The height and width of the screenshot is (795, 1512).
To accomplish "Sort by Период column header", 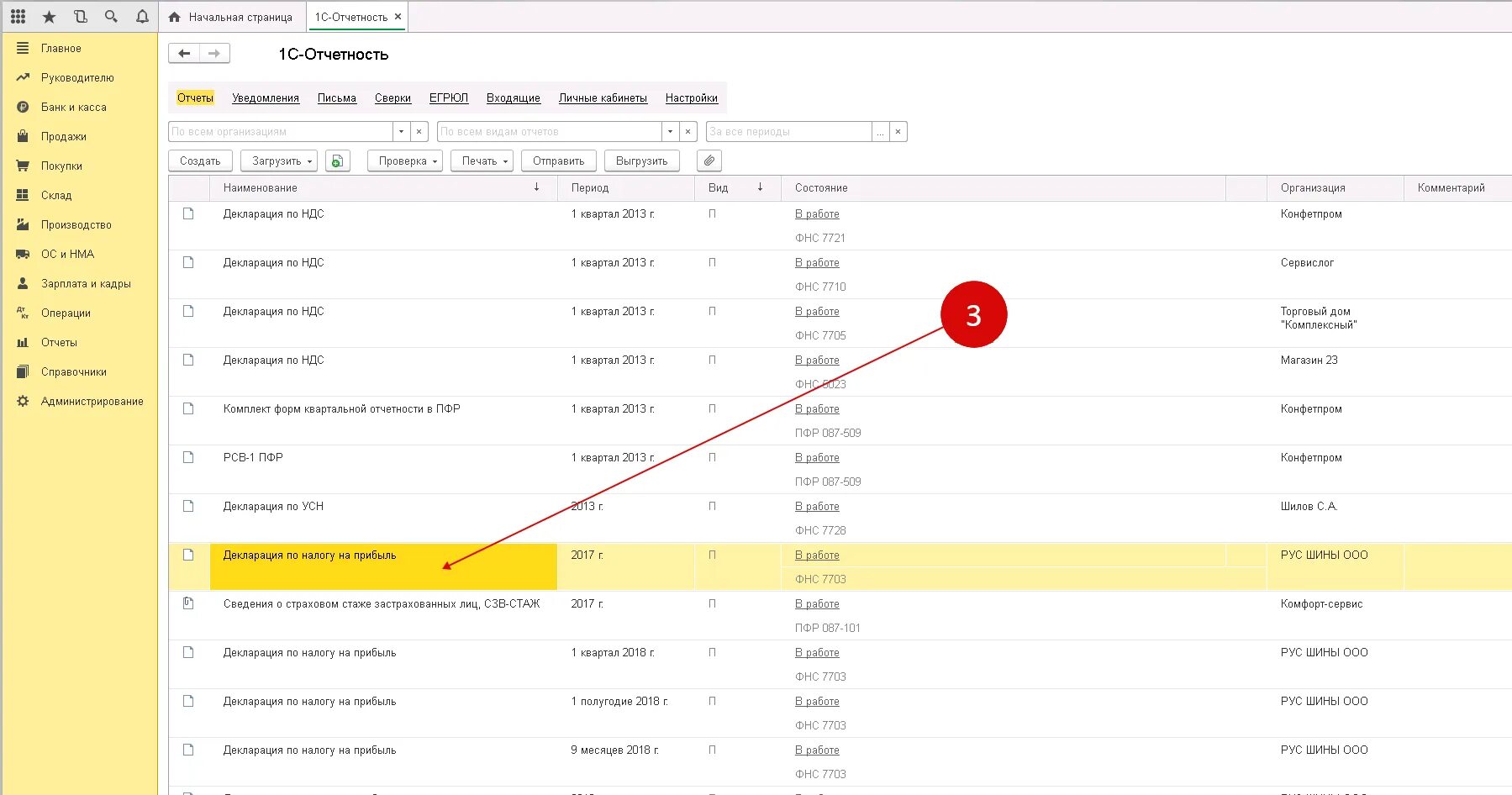I will [626, 187].
